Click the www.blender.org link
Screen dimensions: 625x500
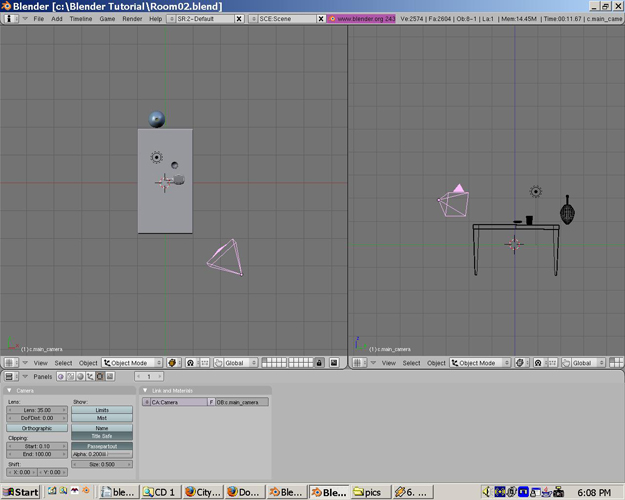tap(361, 19)
